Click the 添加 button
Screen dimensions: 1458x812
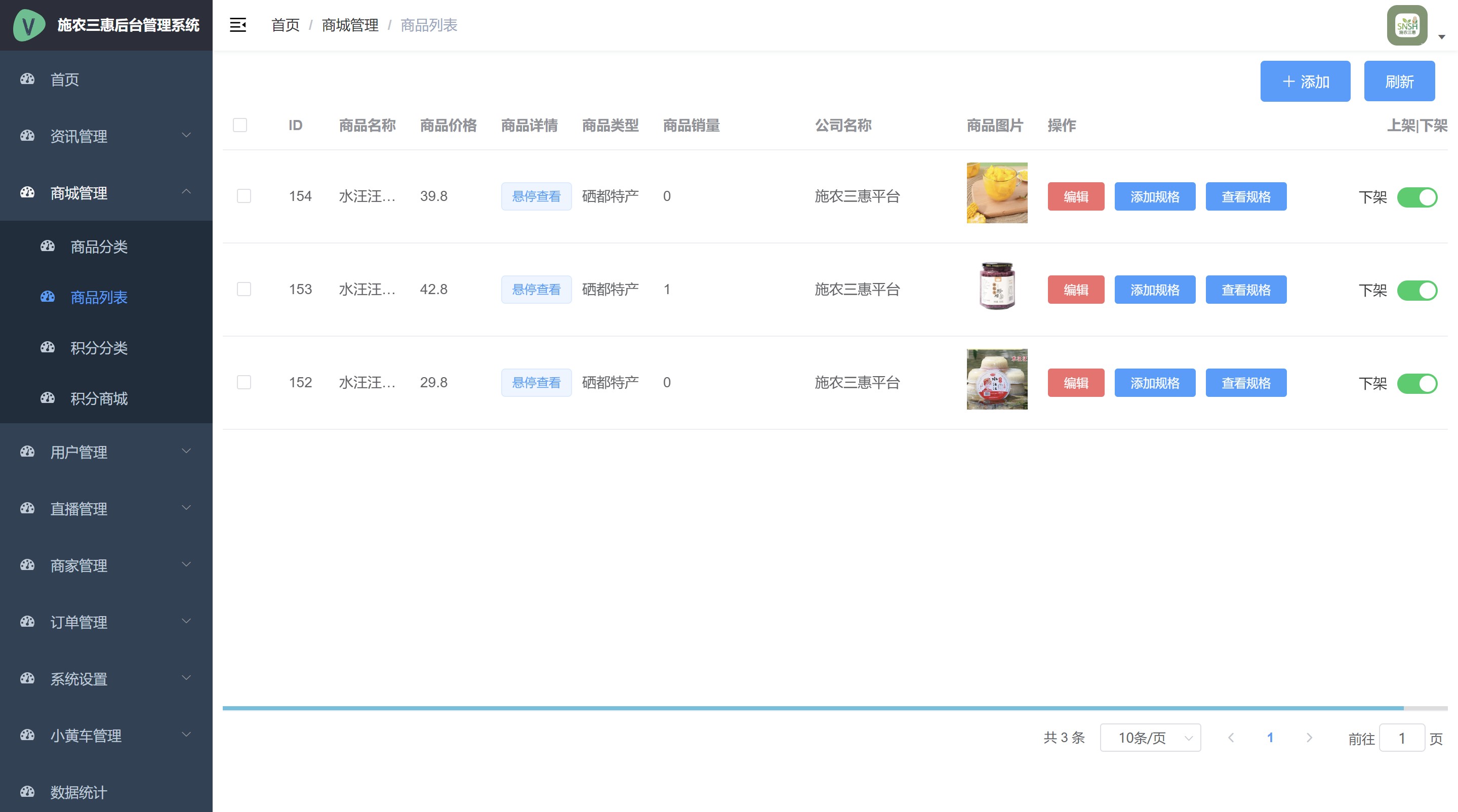click(1305, 82)
